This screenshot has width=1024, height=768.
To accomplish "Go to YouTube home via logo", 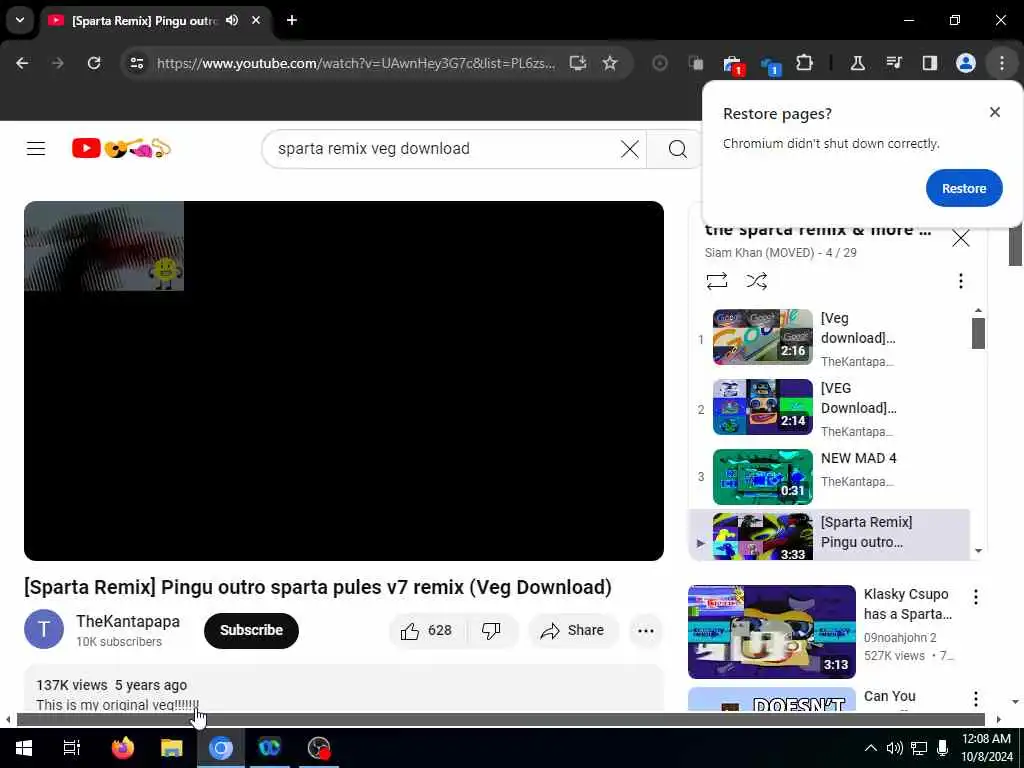I will click(121, 148).
